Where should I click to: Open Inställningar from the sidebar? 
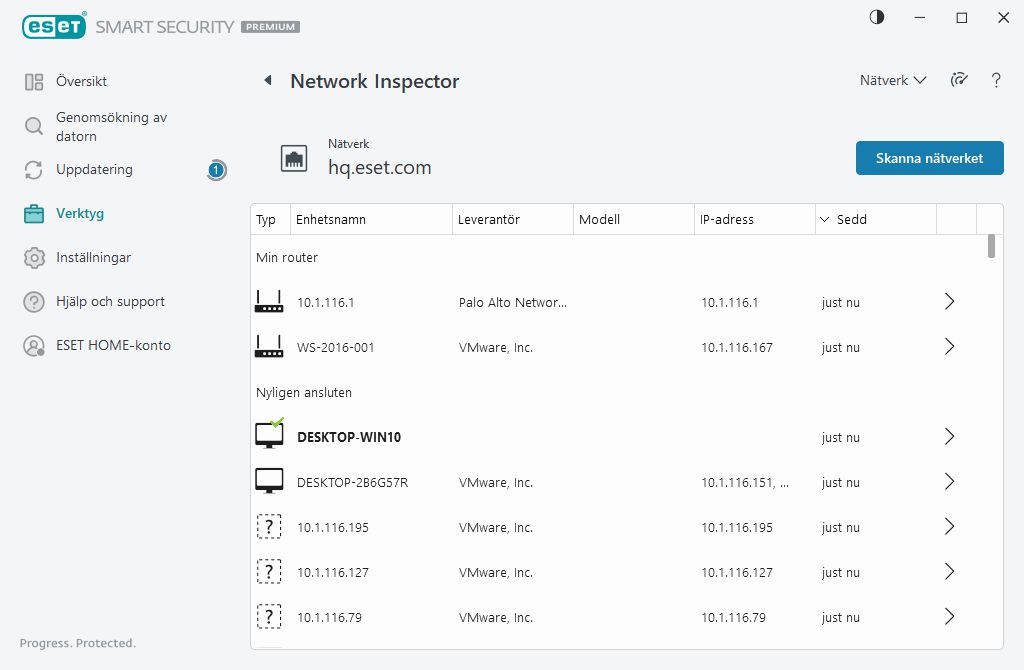91,257
